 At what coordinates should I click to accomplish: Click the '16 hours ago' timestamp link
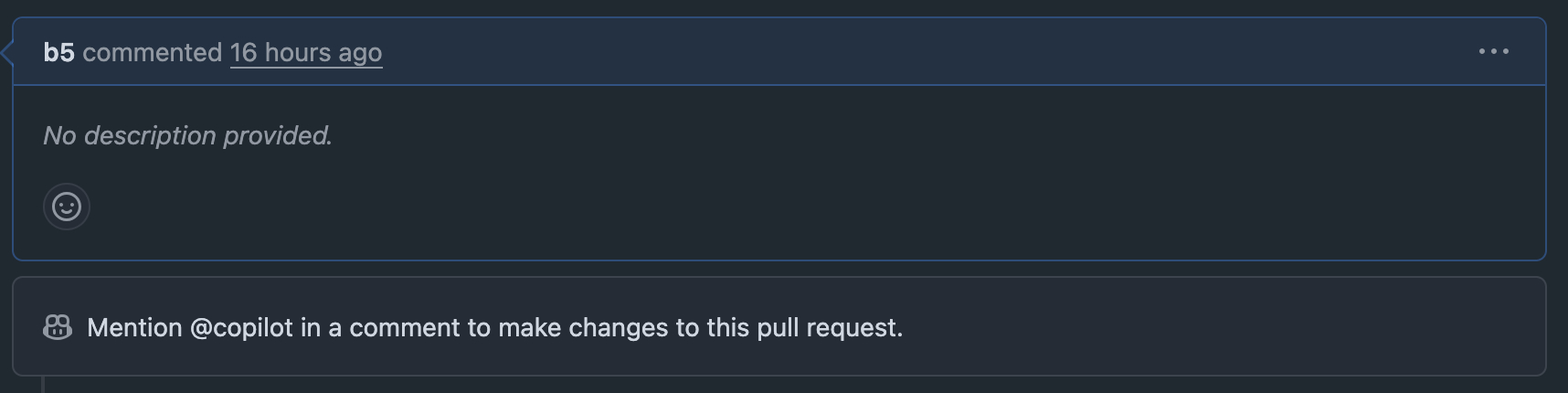[305, 52]
